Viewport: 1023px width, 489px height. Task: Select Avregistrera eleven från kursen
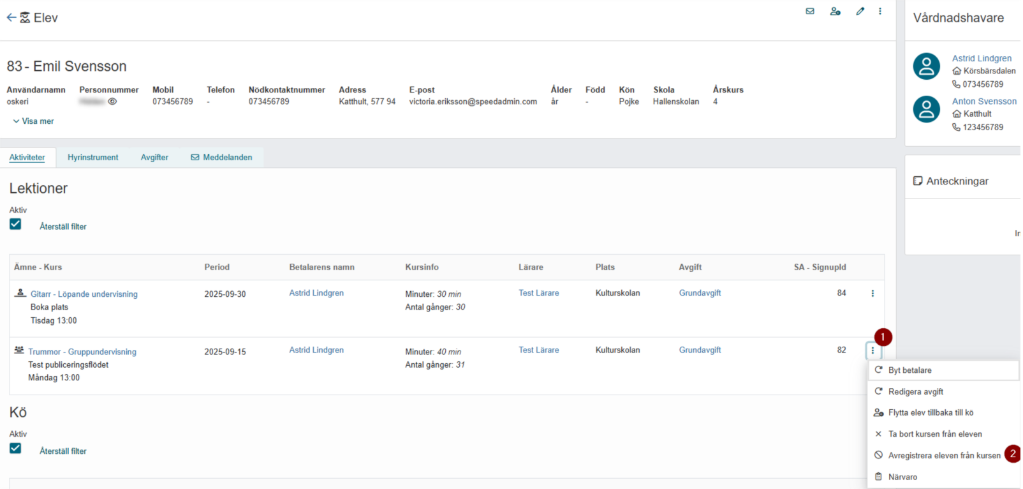tap(943, 456)
